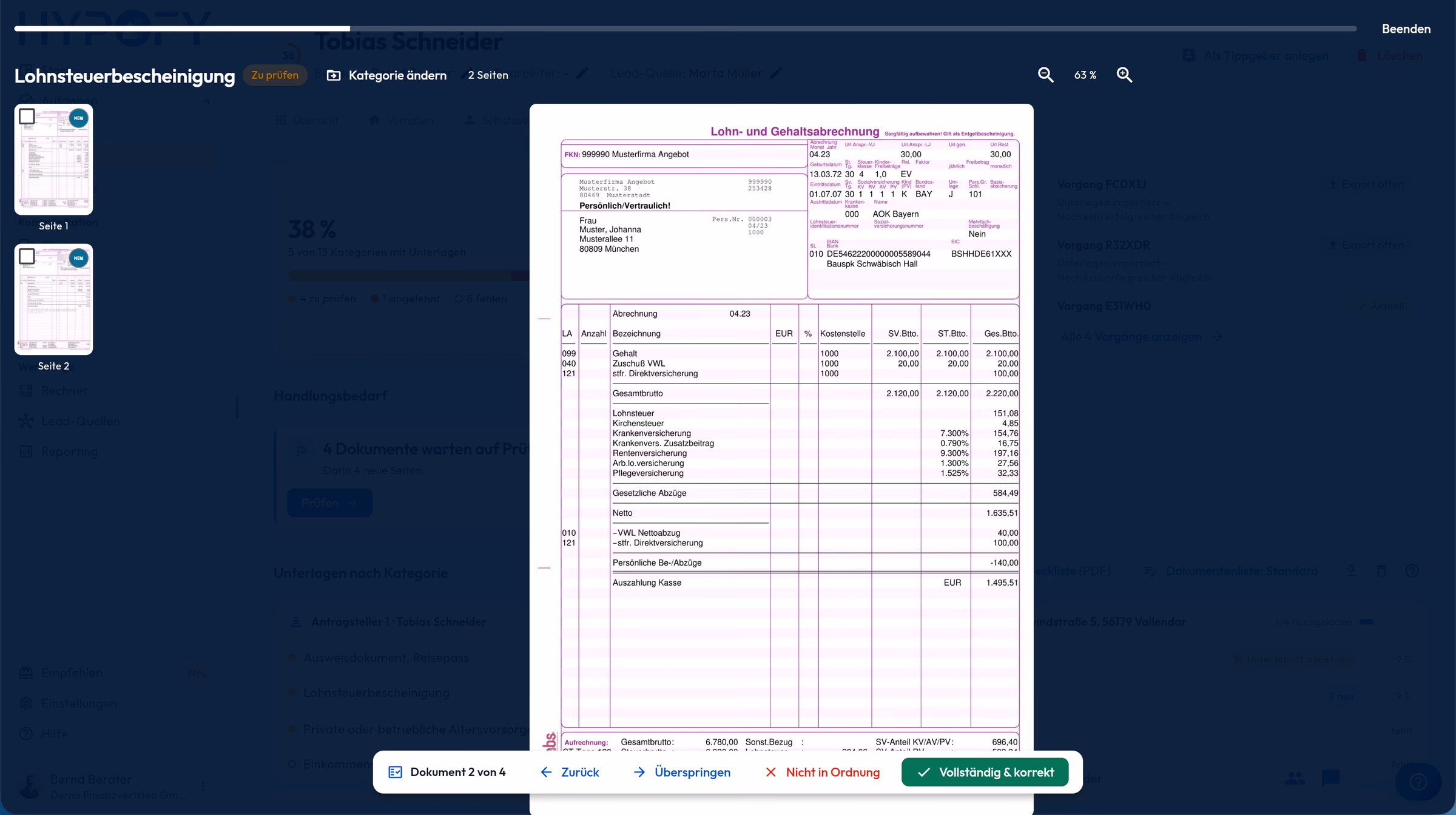Click the Kategorie ändern folder icon
This screenshot has height=815, width=1456.
point(334,75)
